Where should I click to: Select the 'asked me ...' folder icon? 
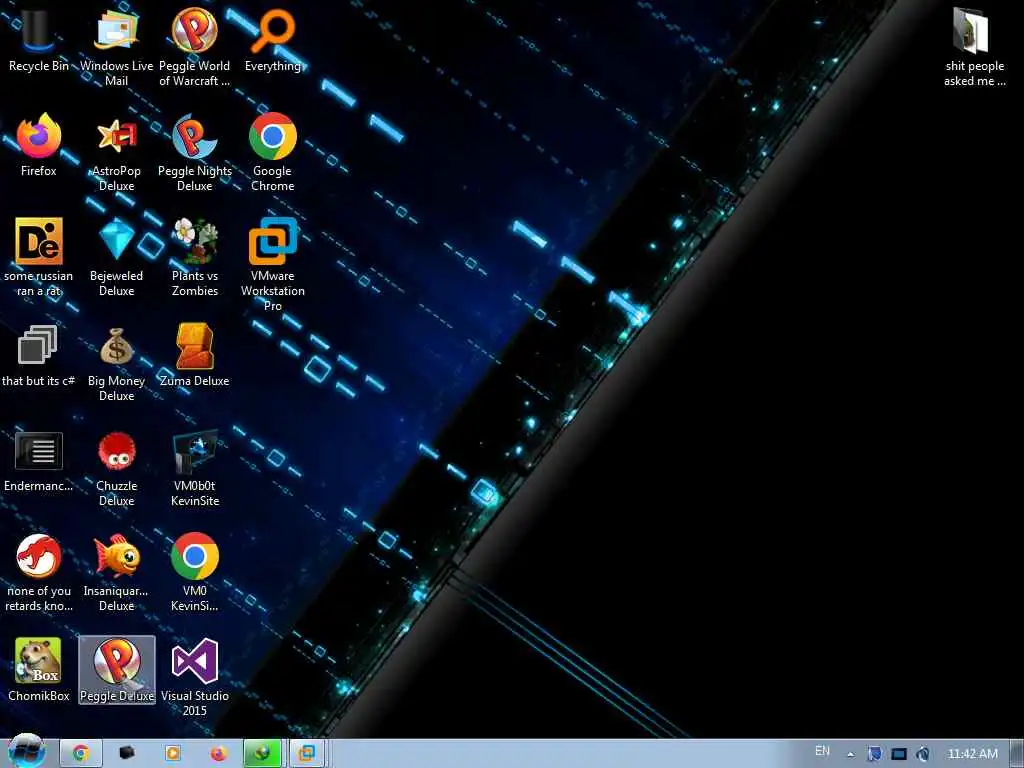[x=974, y=48]
